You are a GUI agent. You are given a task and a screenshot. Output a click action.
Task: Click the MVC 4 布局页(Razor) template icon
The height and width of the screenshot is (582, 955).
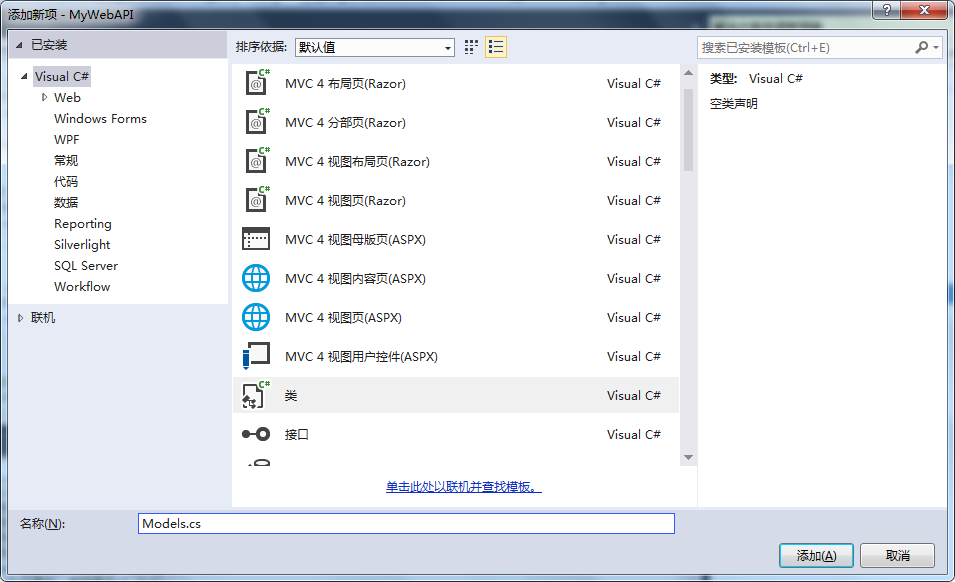click(x=256, y=83)
